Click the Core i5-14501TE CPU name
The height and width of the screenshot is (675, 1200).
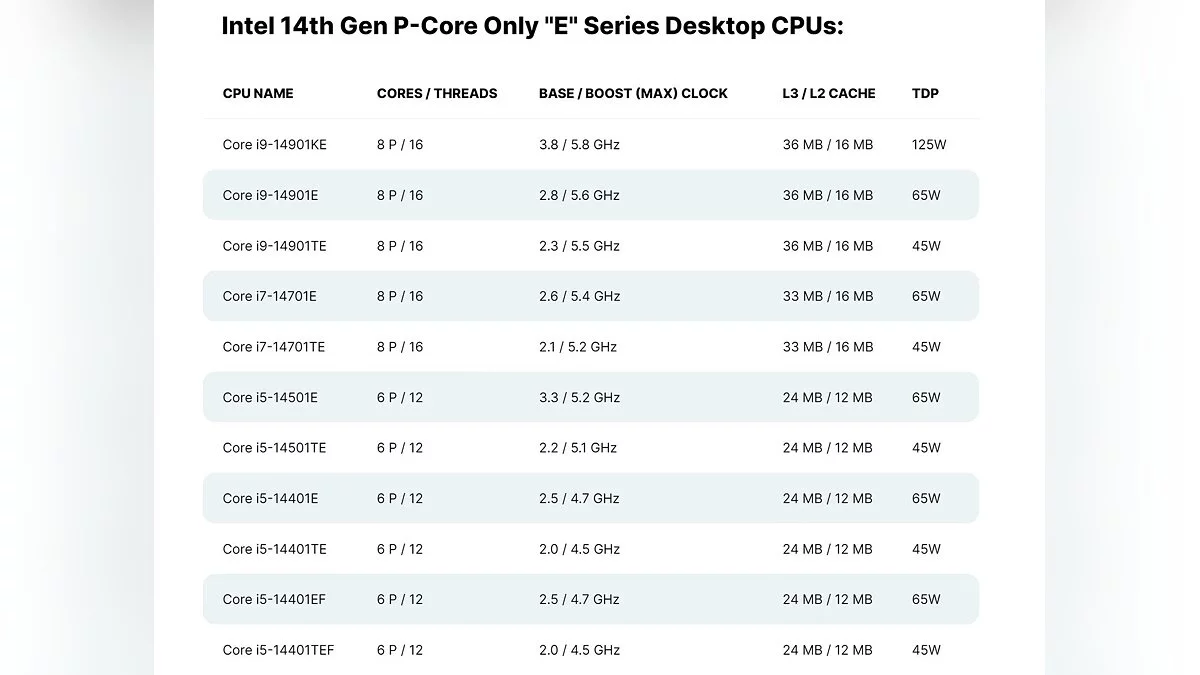tap(275, 448)
